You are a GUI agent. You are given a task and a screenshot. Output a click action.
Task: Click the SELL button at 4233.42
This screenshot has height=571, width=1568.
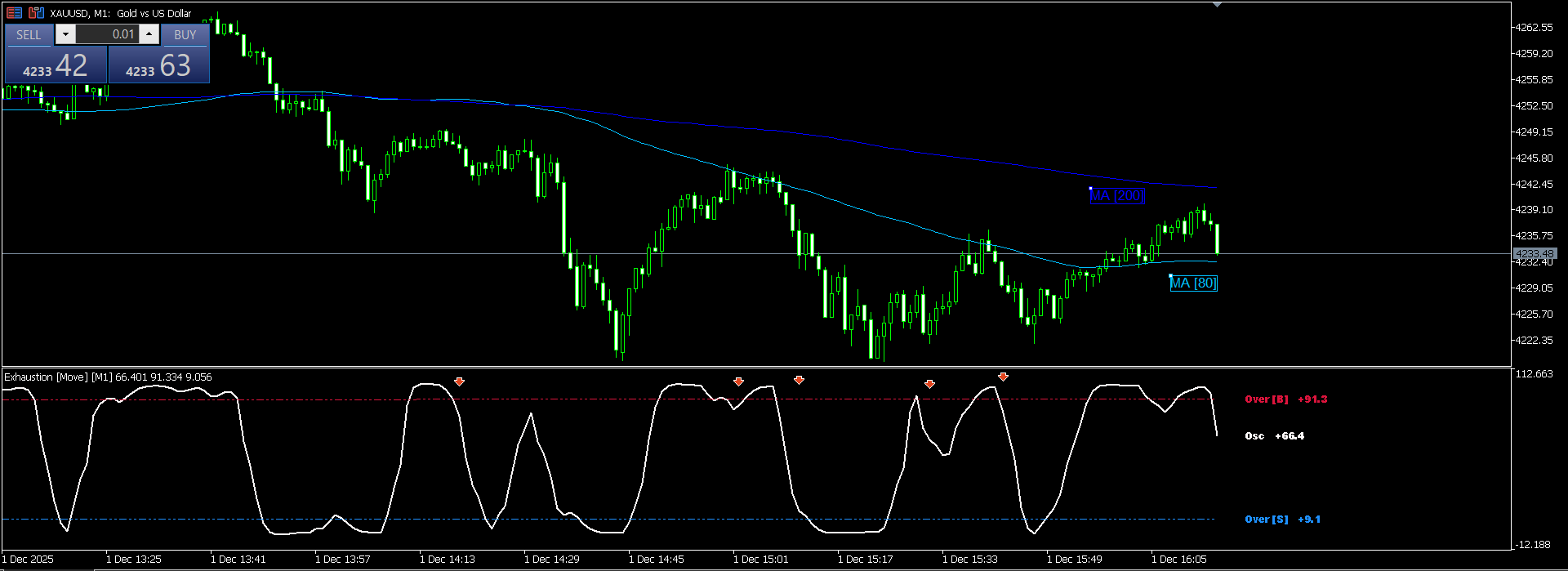[56, 54]
